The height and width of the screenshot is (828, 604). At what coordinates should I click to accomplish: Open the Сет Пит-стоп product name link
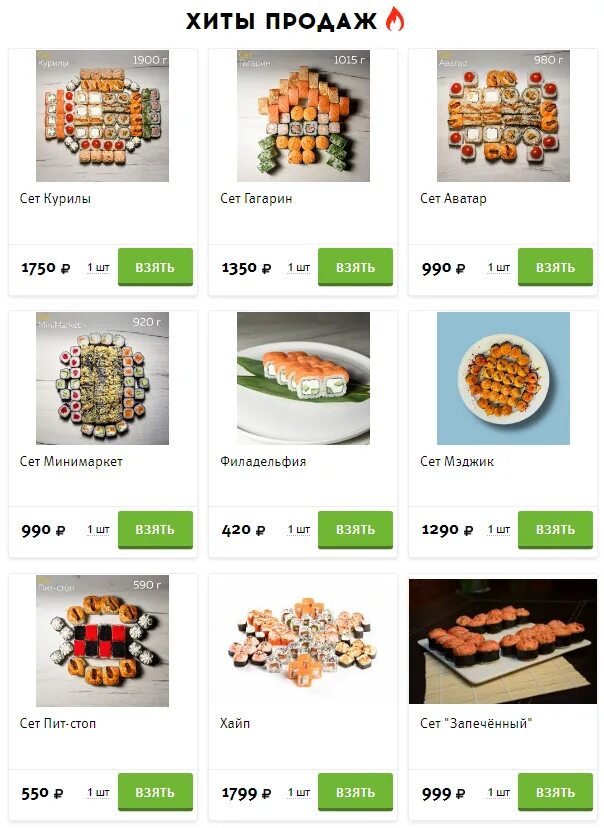(58, 723)
